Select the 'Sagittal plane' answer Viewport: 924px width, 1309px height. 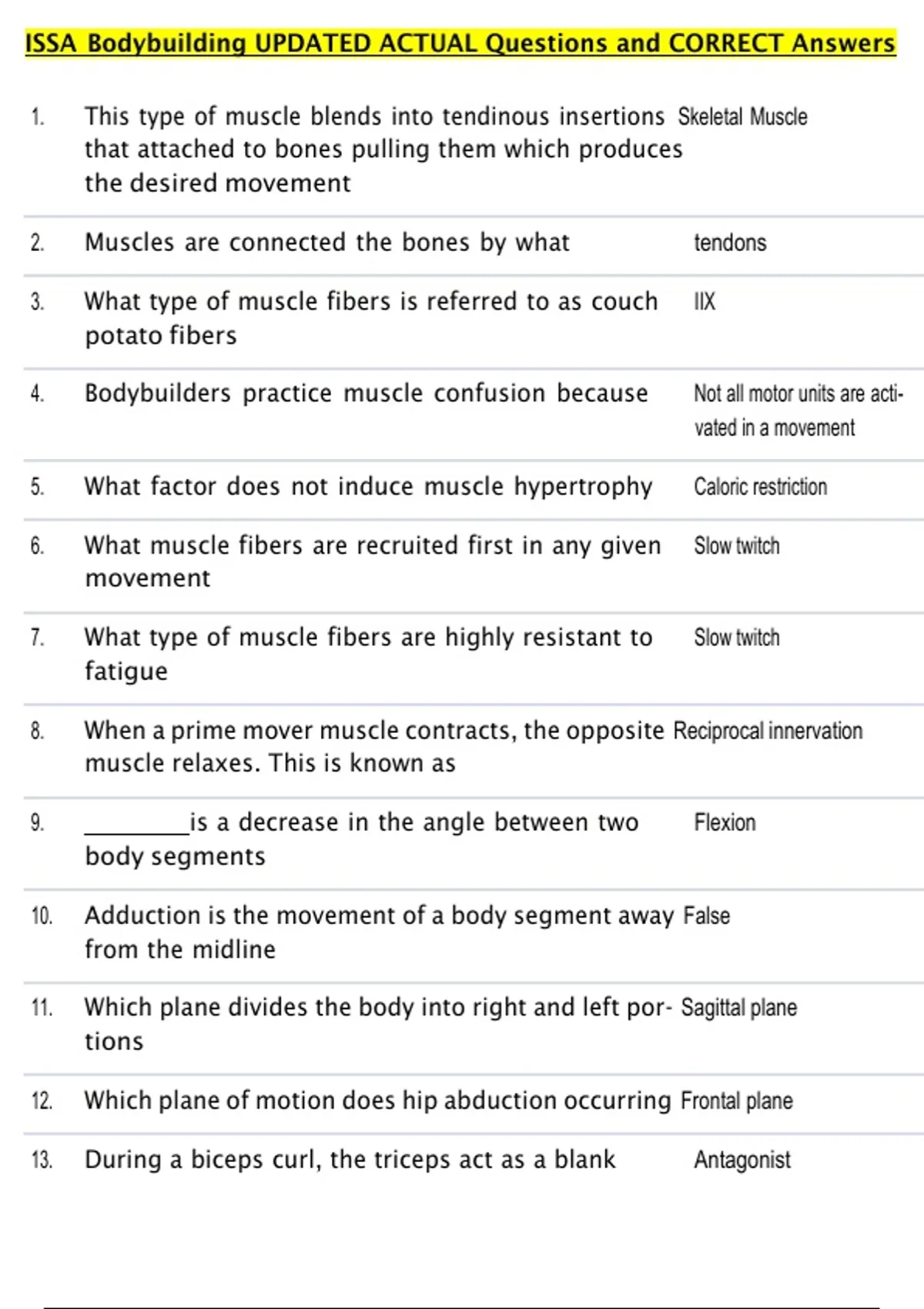pos(738,1008)
